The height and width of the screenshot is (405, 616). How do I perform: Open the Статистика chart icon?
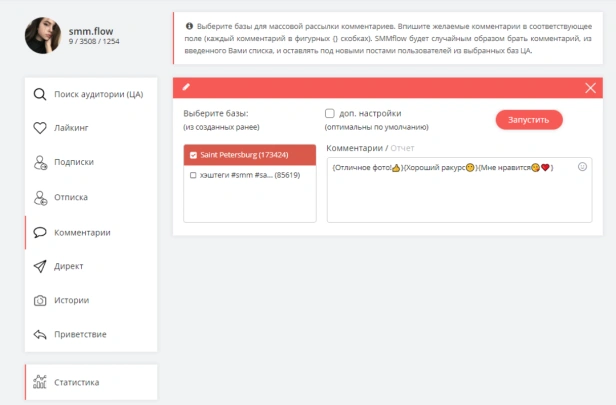tap(40, 382)
